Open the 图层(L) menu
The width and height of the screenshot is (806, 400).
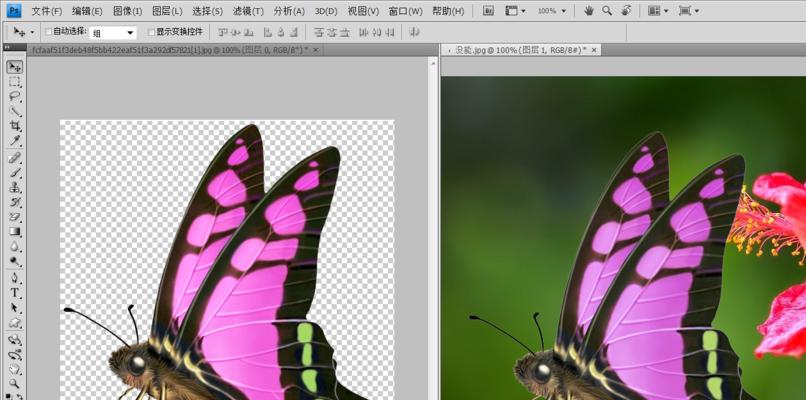(167, 11)
